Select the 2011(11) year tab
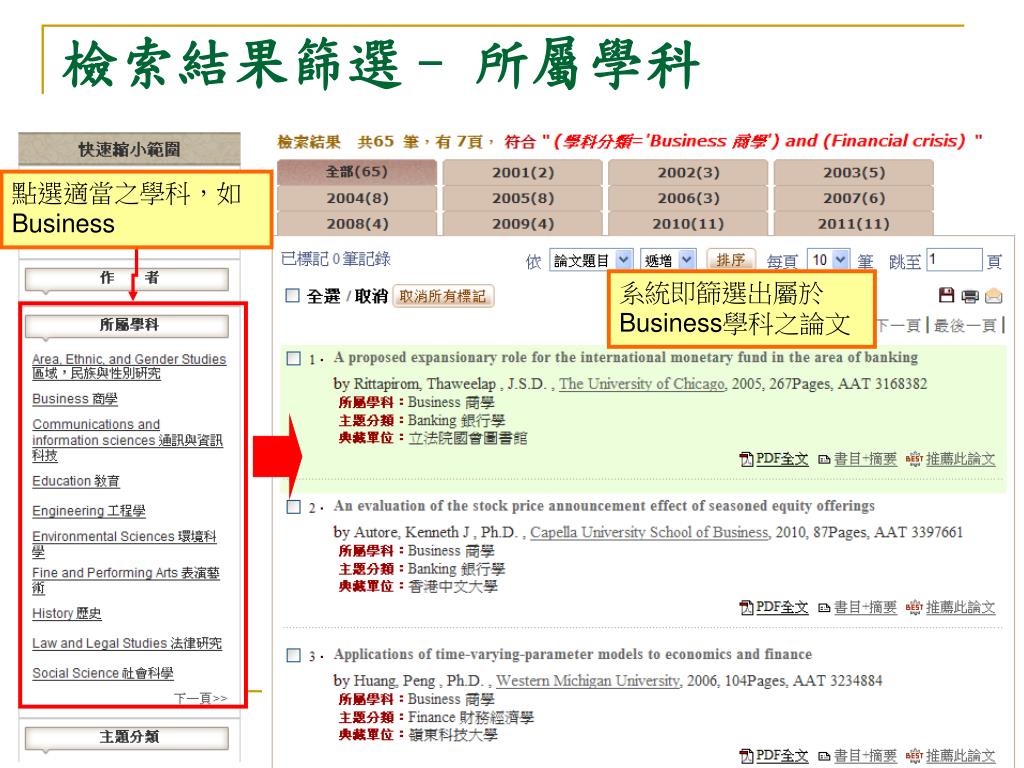The height and width of the screenshot is (768, 1024). [x=854, y=223]
